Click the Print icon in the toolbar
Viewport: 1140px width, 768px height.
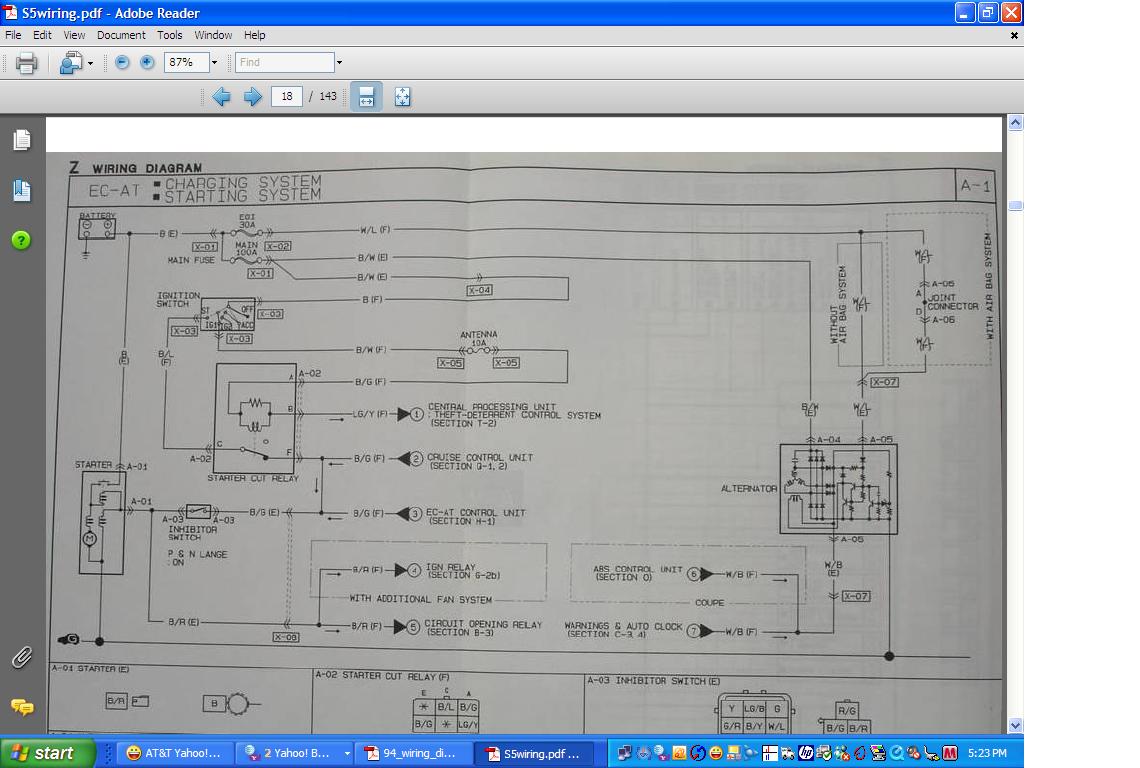[27, 63]
